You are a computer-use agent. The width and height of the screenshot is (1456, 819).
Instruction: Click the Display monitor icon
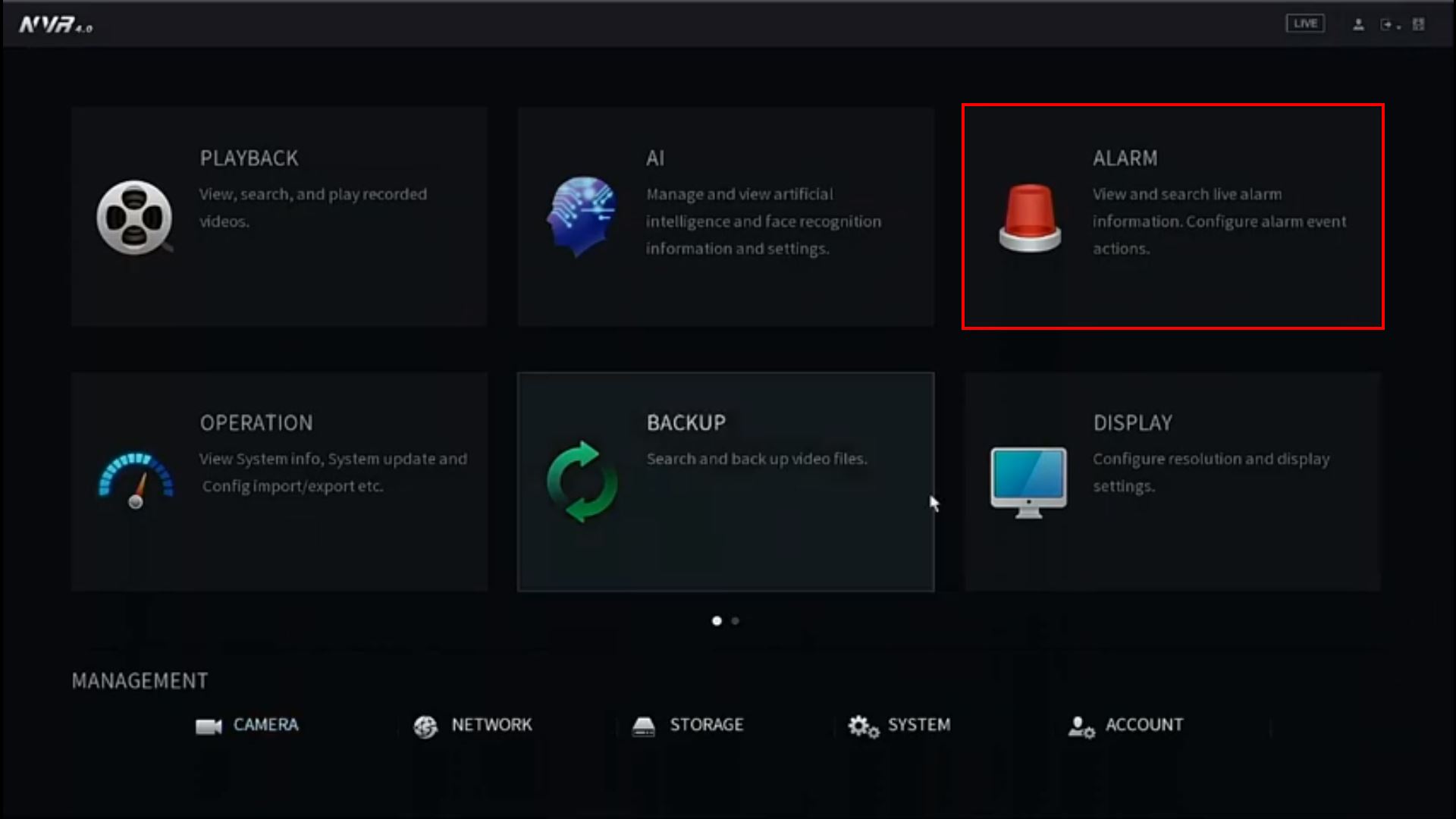point(1028,482)
